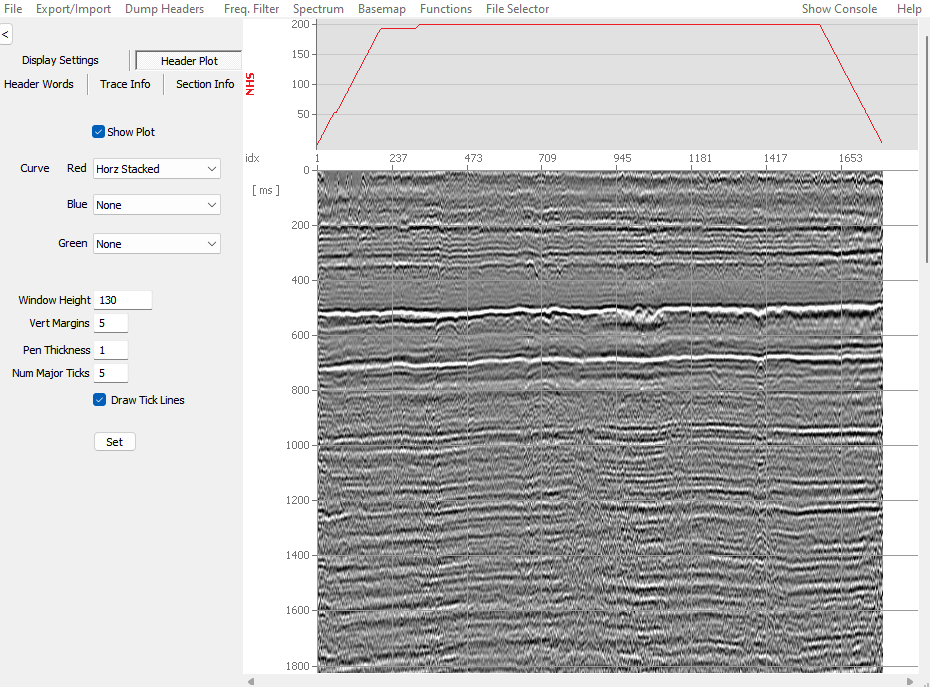The height and width of the screenshot is (687, 930).
Task: Expand the Blue curve dropdown
Action: (x=157, y=205)
